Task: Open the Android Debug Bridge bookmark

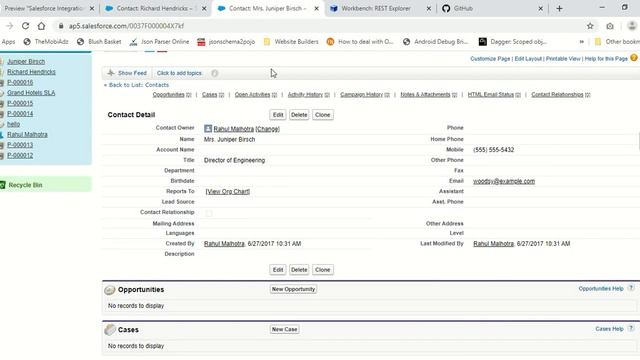Action: coord(436,42)
